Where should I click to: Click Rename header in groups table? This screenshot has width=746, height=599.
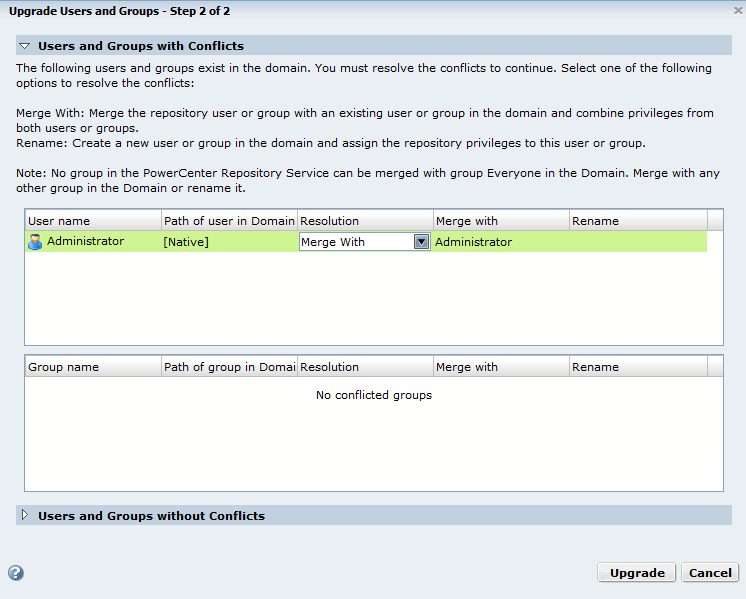(637, 367)
